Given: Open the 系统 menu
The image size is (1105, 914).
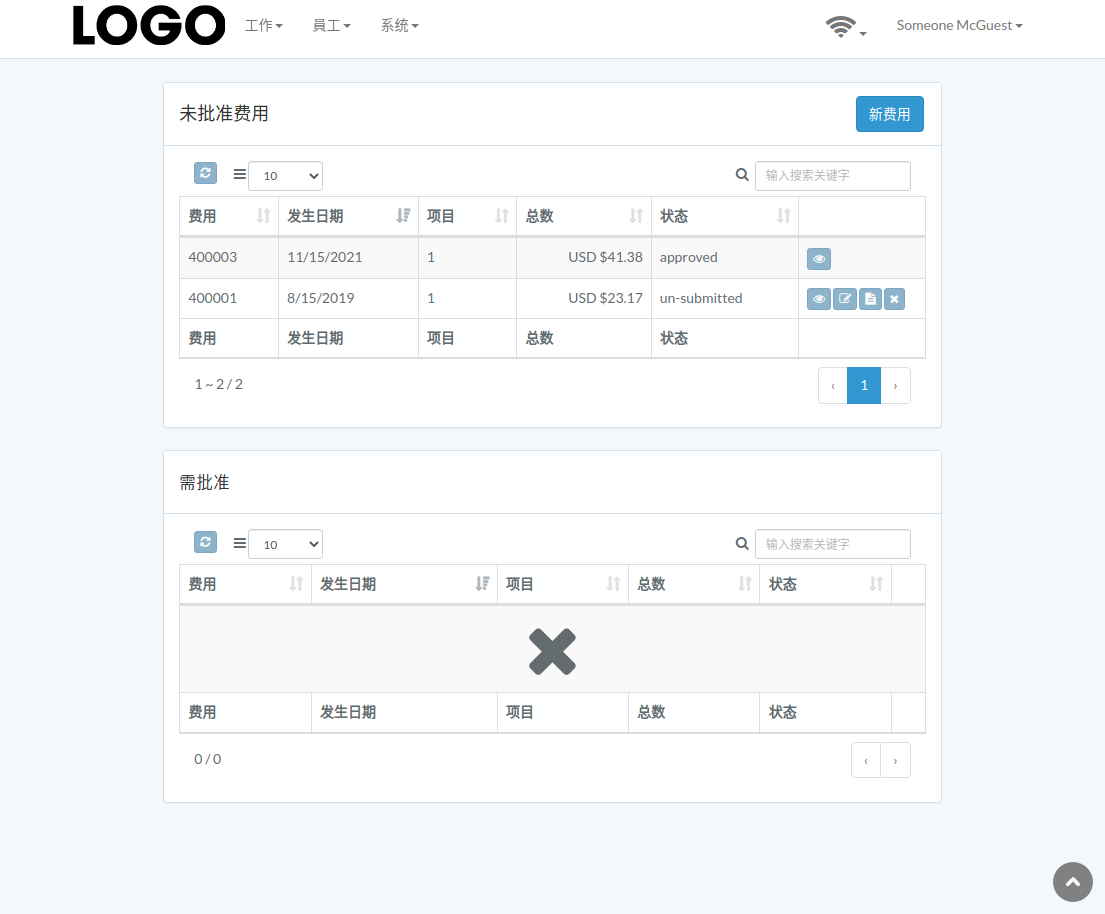Looking at the screenshot, I should [x=400, y=25].
